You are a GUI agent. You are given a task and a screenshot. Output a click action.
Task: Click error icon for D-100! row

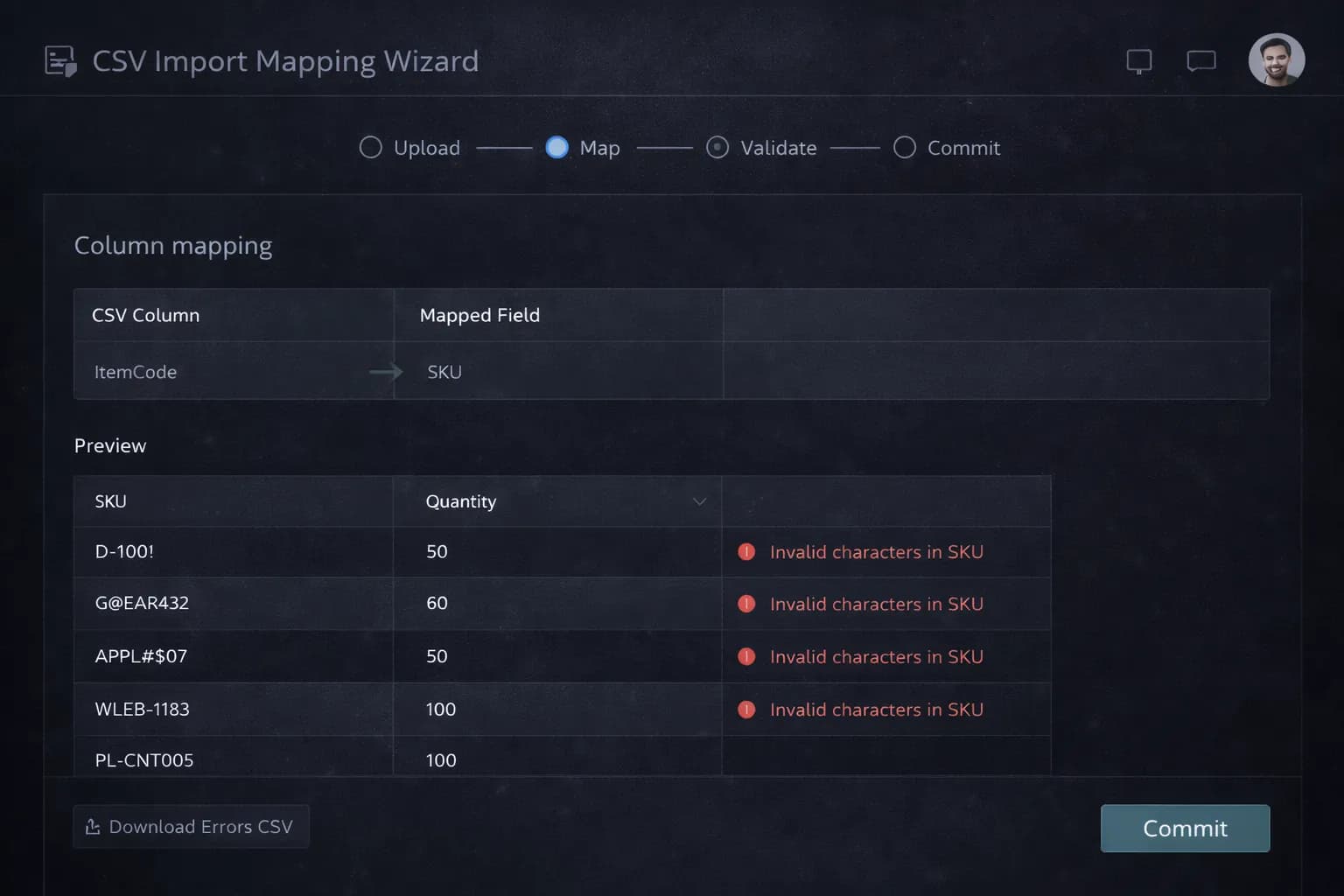(746, 552)
